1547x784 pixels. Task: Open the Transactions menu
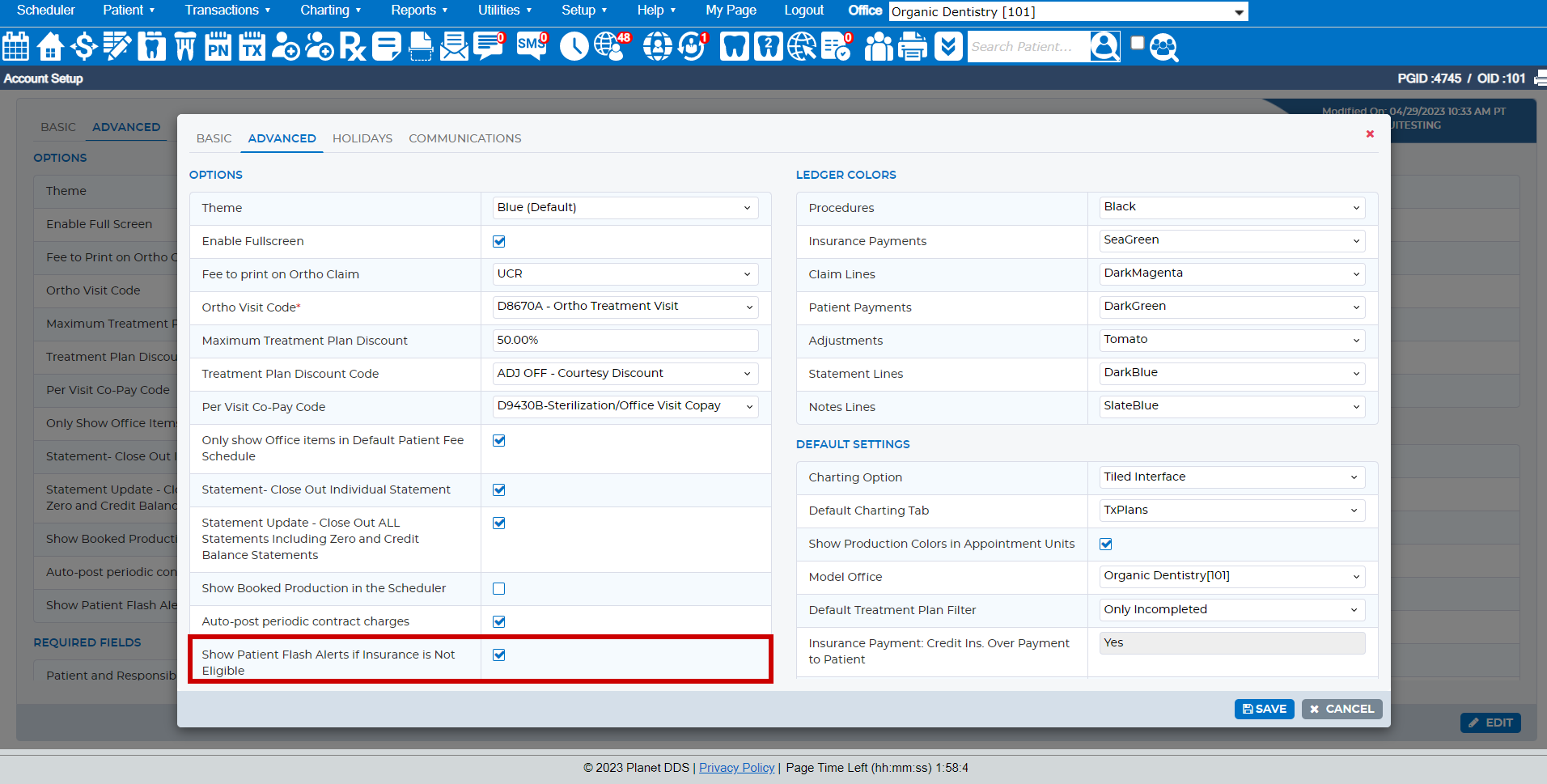coord(227,11)
